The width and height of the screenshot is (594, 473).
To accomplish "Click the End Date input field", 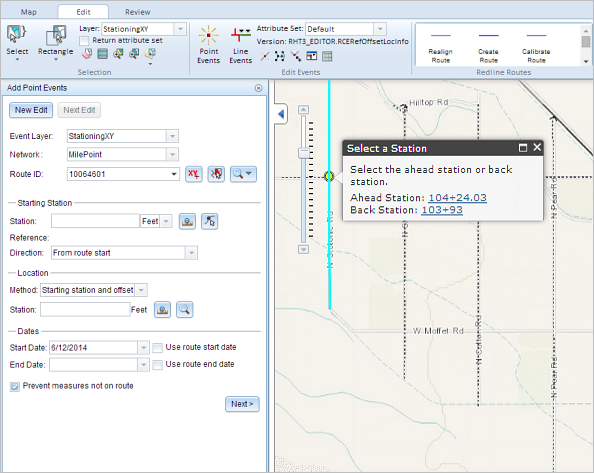I will click(94, 365).
